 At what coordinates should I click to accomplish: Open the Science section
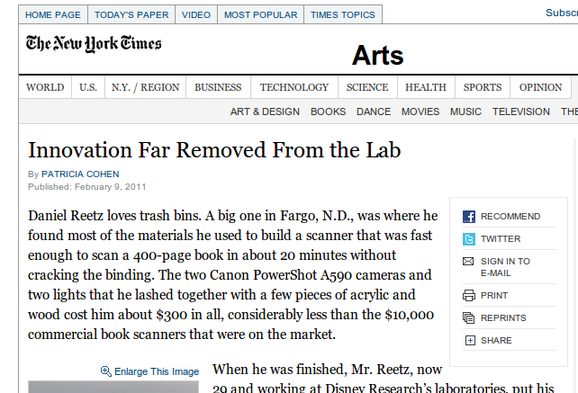[367, 87]
